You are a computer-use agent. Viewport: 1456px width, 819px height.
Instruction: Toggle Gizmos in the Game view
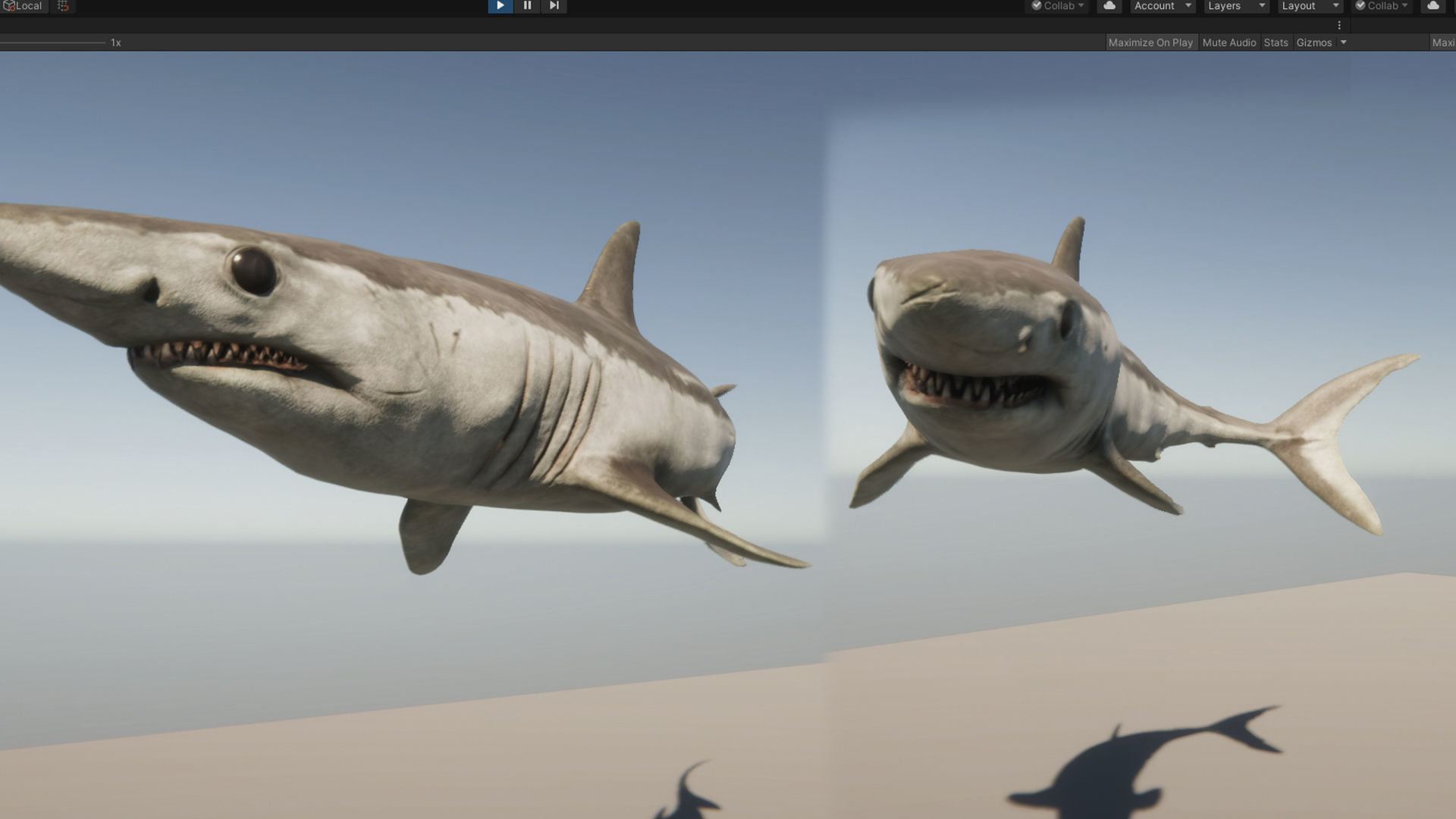1313,42
